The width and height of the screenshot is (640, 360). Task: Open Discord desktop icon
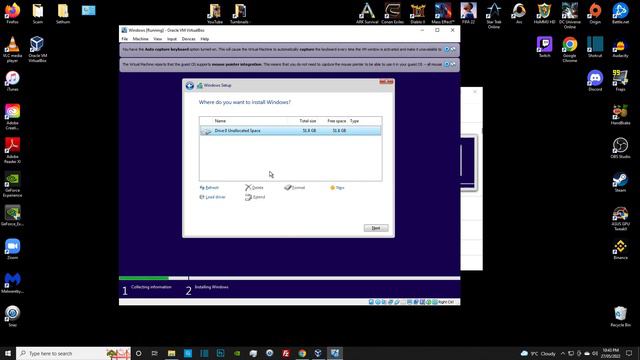(595, 80)
